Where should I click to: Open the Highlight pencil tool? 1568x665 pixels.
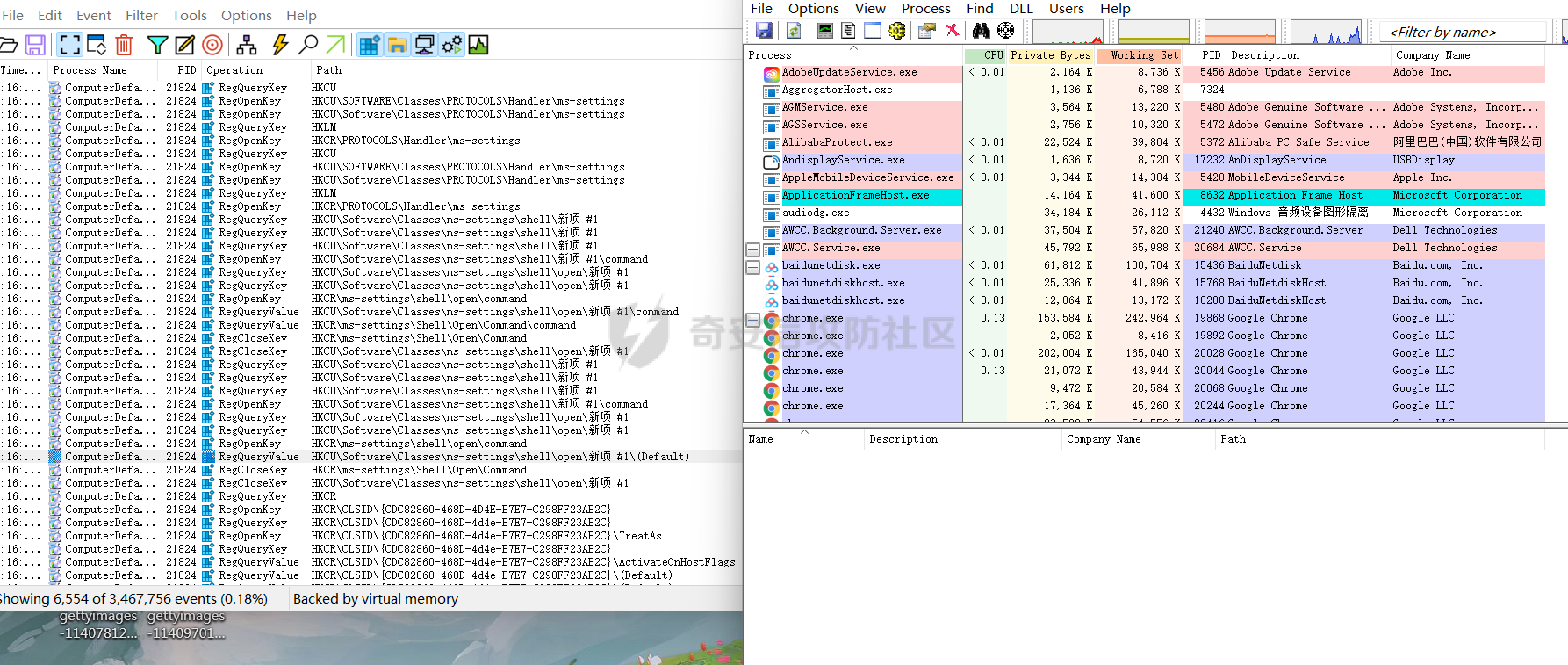[184, 45]
